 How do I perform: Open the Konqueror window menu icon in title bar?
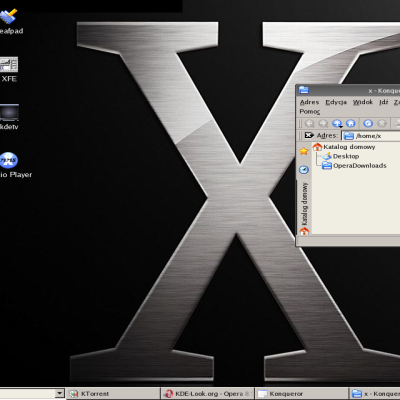tap(304, 90)
